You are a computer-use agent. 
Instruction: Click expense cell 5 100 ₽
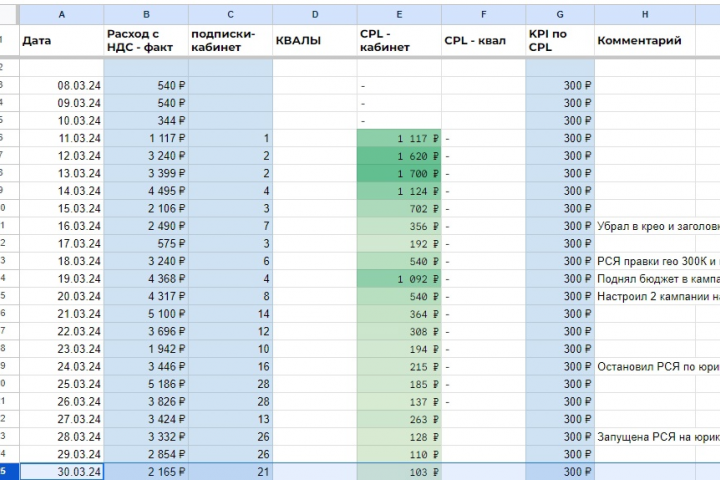coord(146,314)
